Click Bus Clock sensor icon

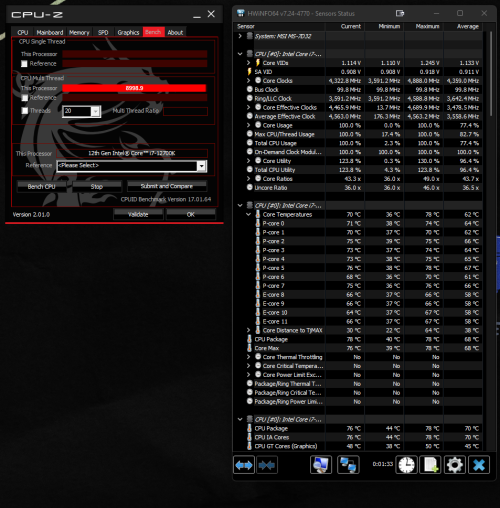click(250, 89)
